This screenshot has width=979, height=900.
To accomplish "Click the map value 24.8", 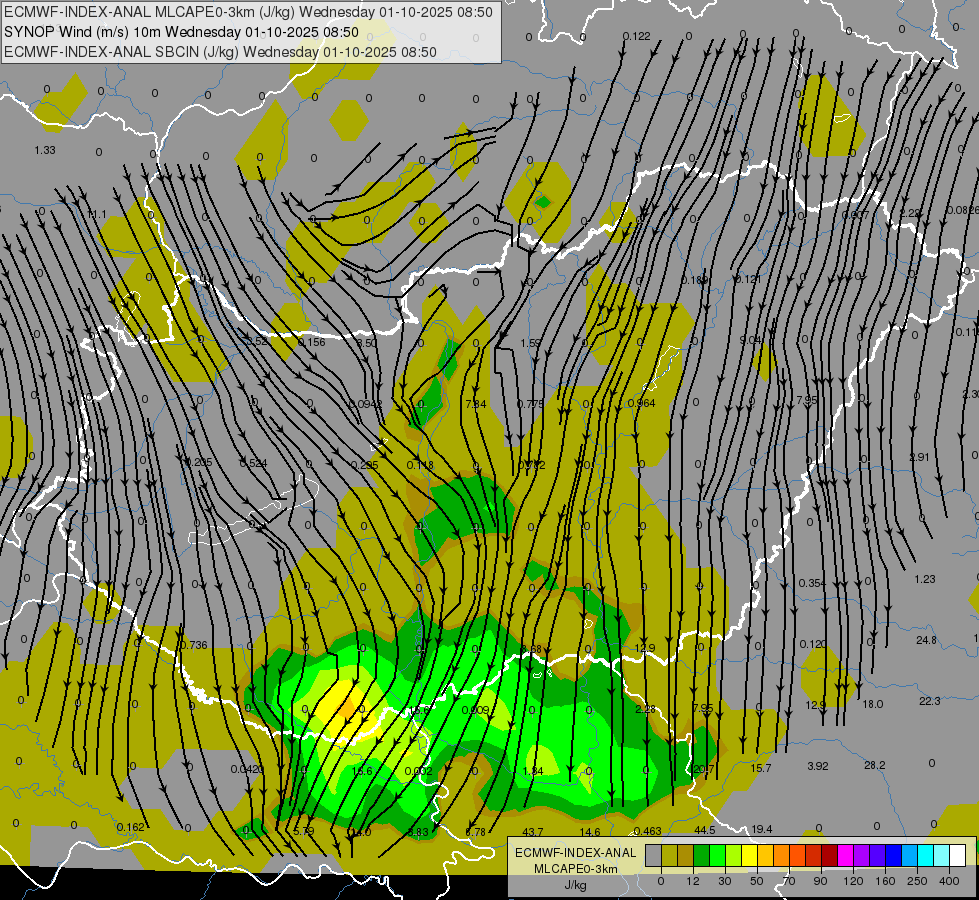I will coord(927,640).
